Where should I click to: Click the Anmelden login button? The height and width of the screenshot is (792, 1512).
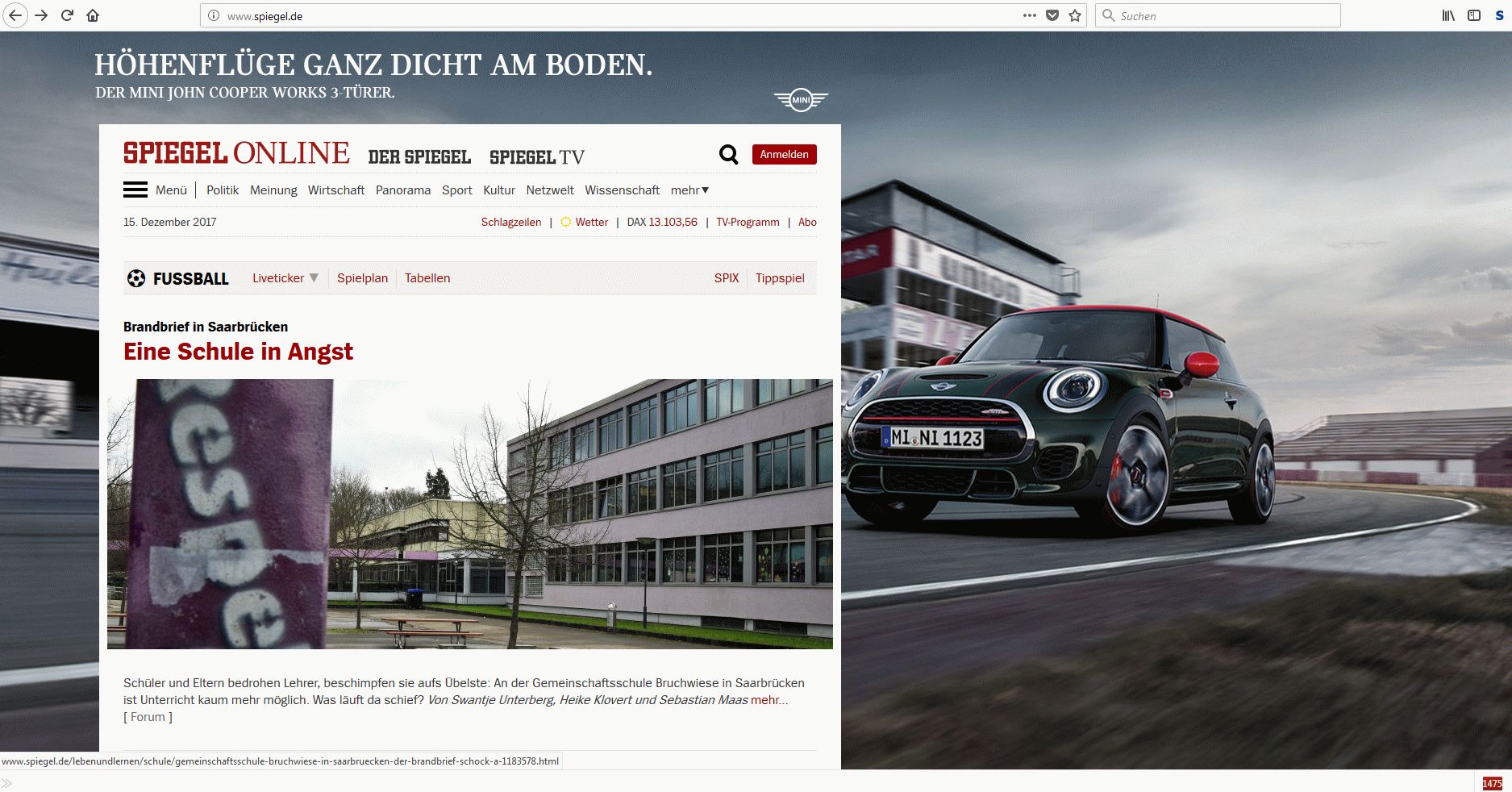tap(785, 154)
